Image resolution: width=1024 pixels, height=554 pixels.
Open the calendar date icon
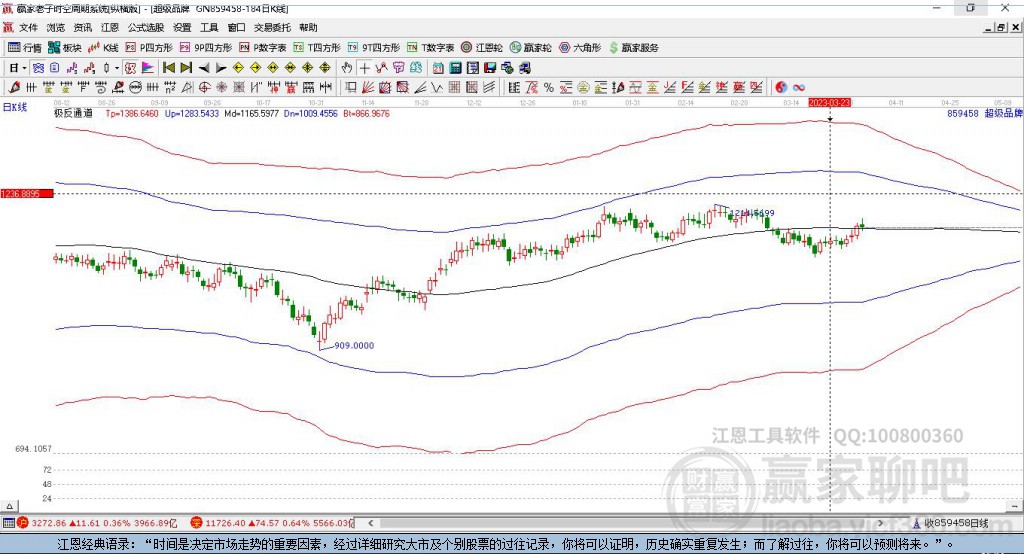438,67
